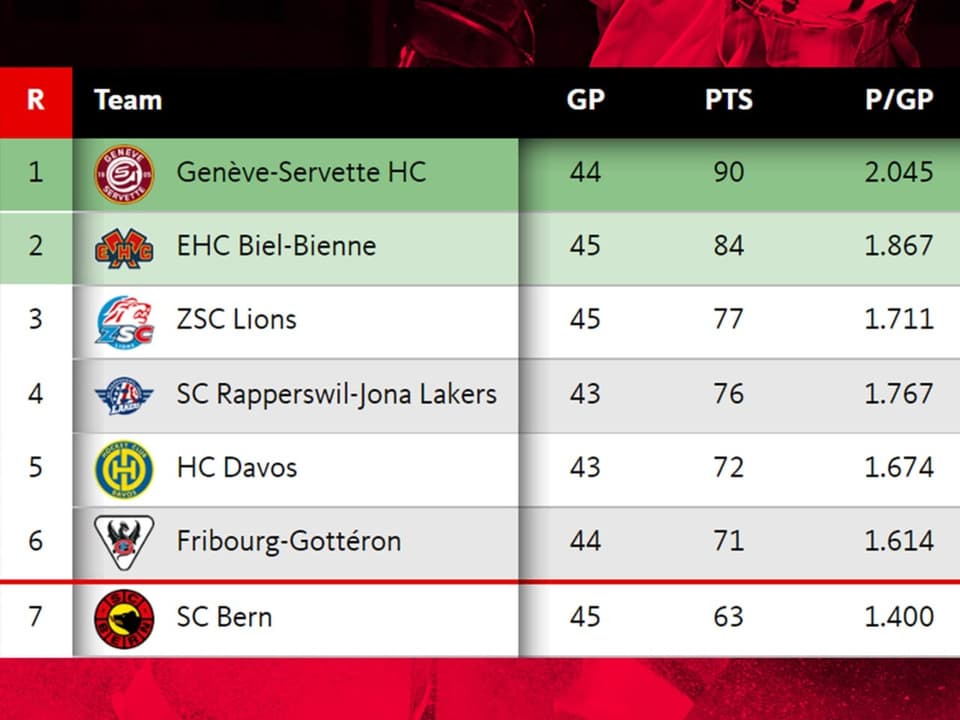Sort table by Team column header
Image resolution: width=960 pixels, height=720 pixels.
tap(128, 100)
